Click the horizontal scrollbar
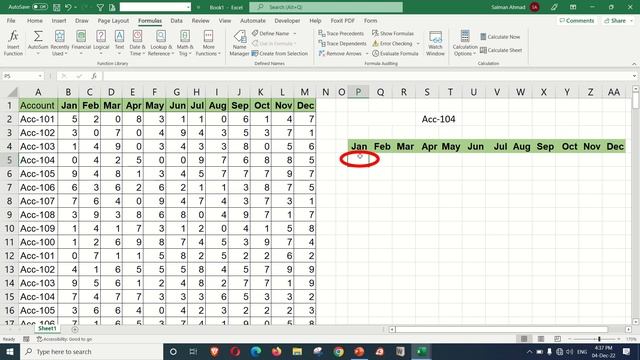 [502, 329]
